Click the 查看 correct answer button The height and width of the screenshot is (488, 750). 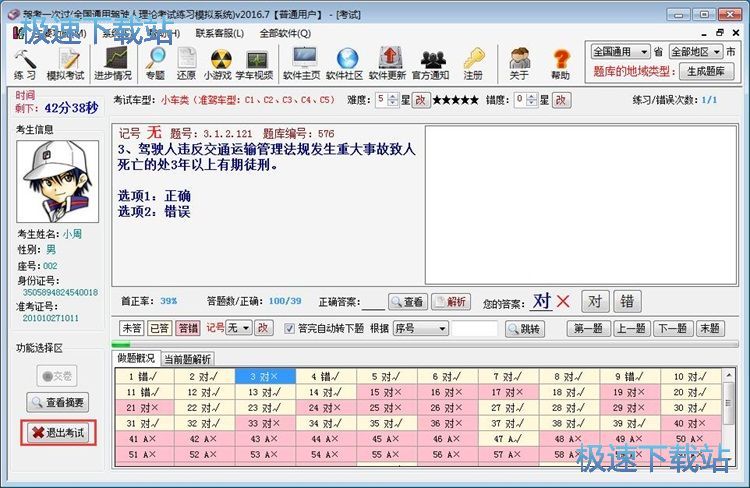click(408, 302)
